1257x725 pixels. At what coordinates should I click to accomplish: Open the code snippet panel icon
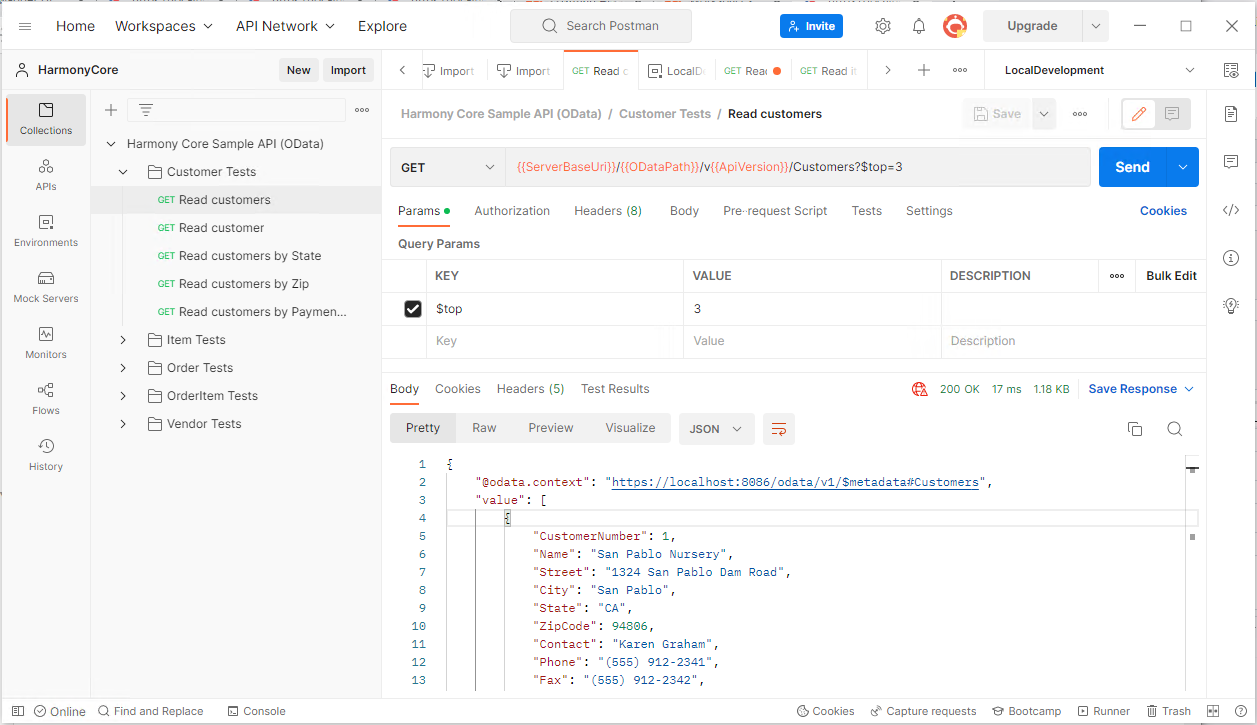point(1231,210)
